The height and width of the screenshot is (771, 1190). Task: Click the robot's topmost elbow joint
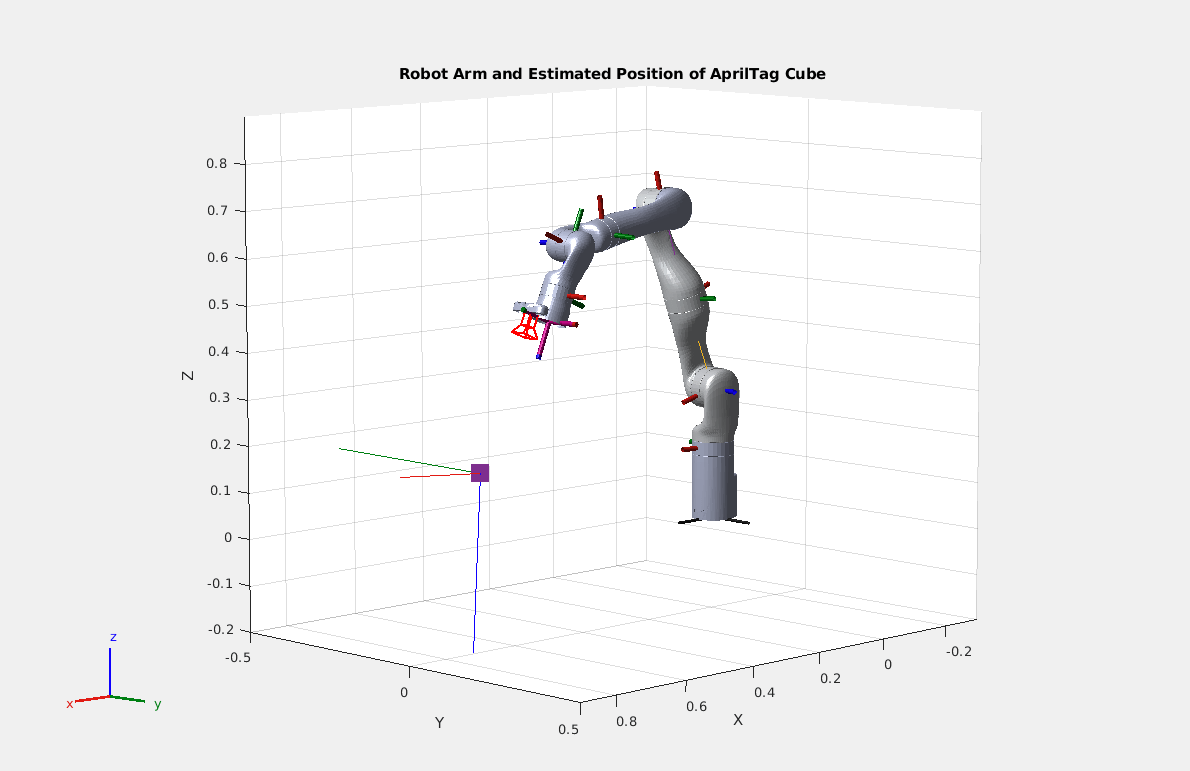click(667, 207)
